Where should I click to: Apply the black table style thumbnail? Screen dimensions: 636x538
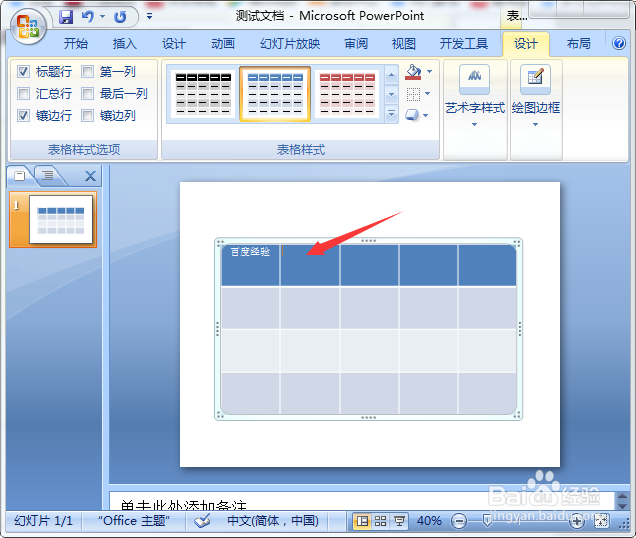pos(203,94)
